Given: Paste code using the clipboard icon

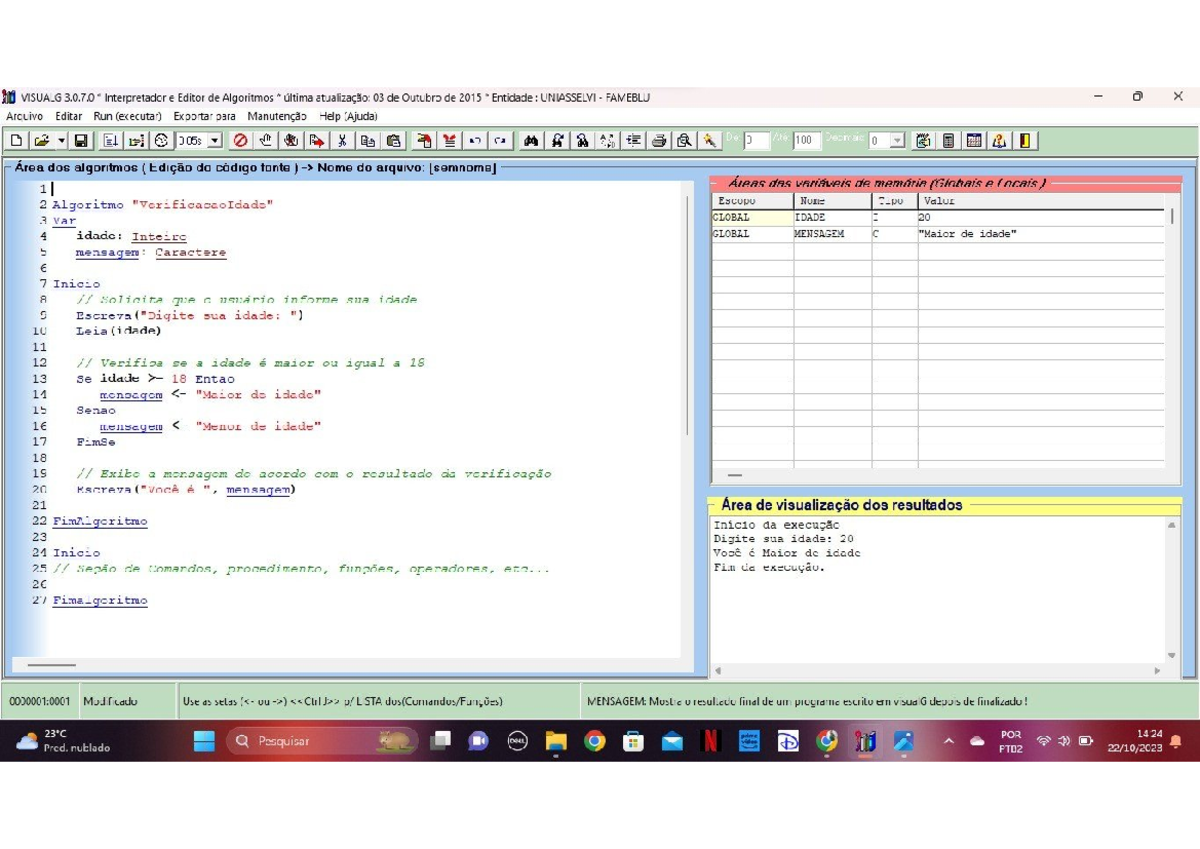Looking at the screenshot, I should (393, 141).
